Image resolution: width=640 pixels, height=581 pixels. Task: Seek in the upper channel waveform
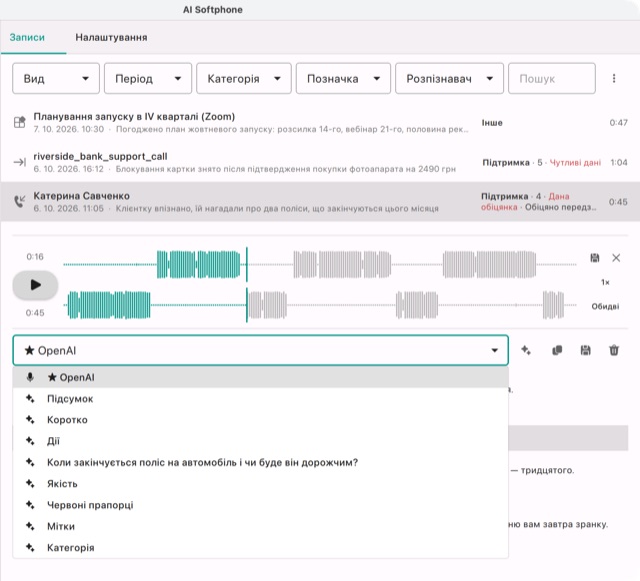point(320,265)
